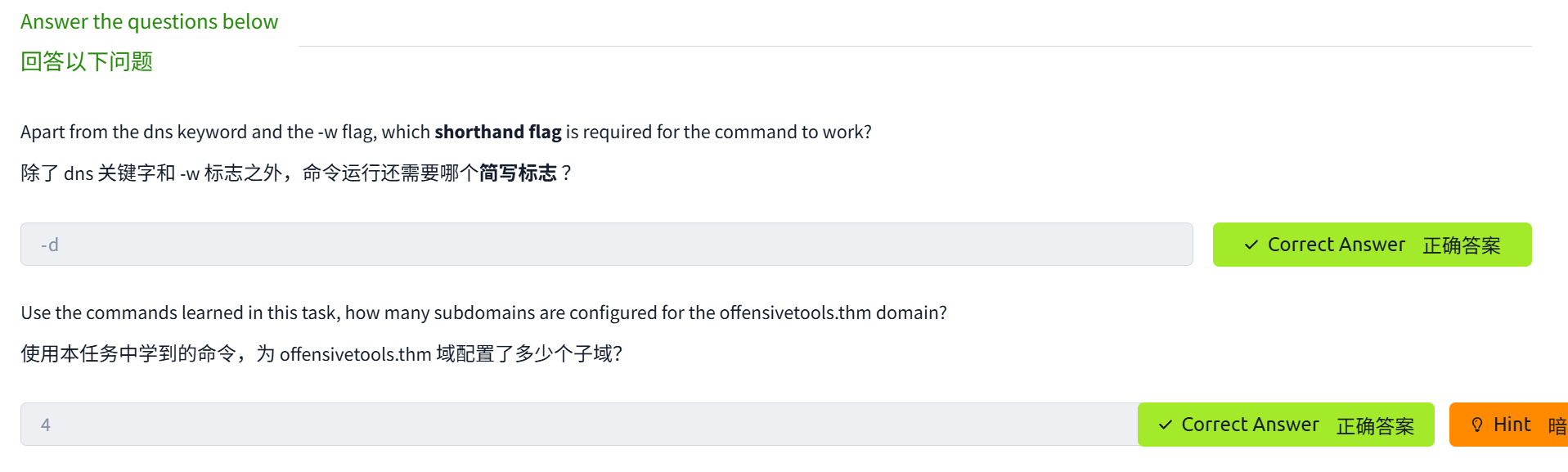Click the Chinese question mentioning offensivetools.thm

pos(321,354)
